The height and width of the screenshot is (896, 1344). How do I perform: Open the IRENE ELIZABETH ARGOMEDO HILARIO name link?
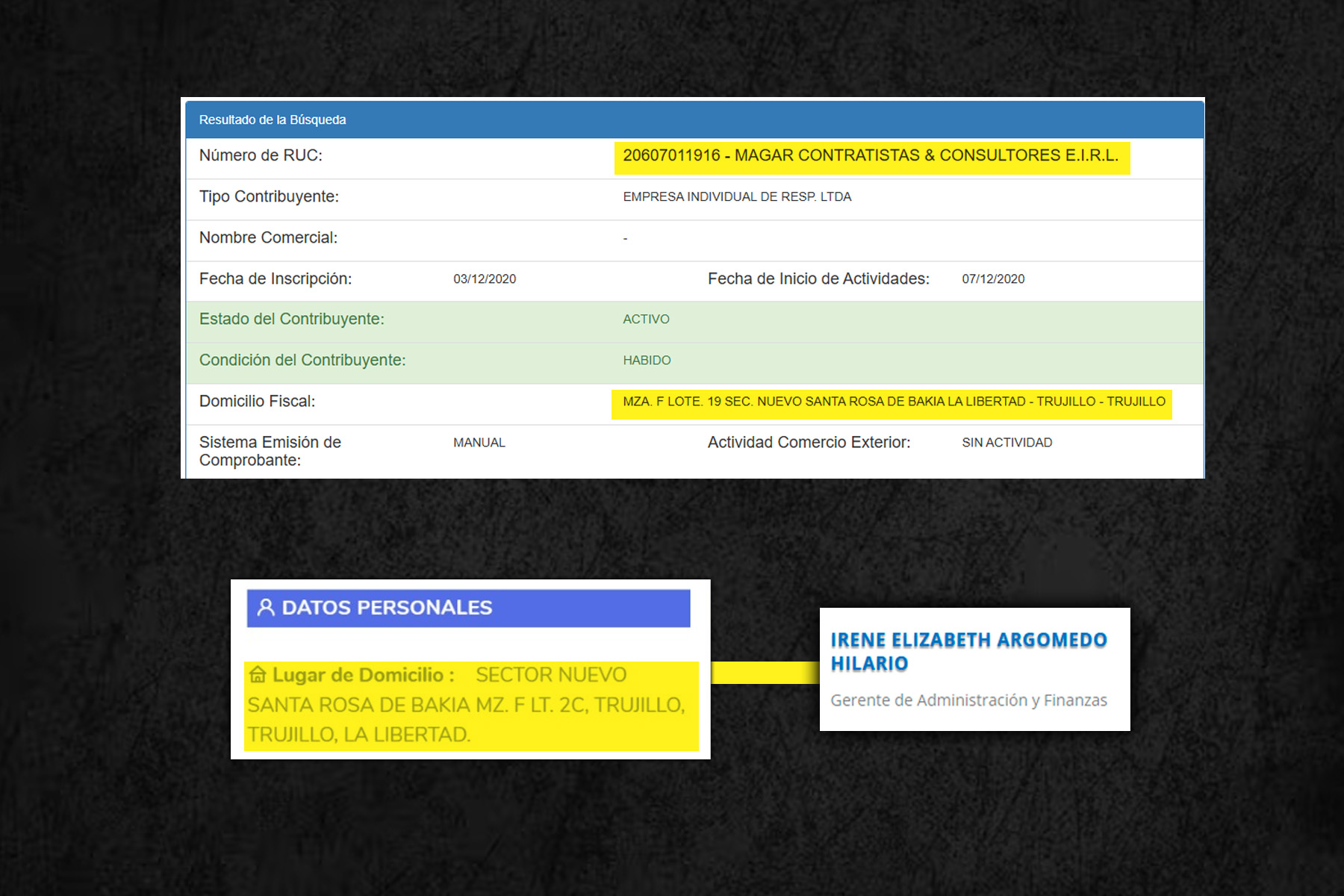(x=968, y=651)
